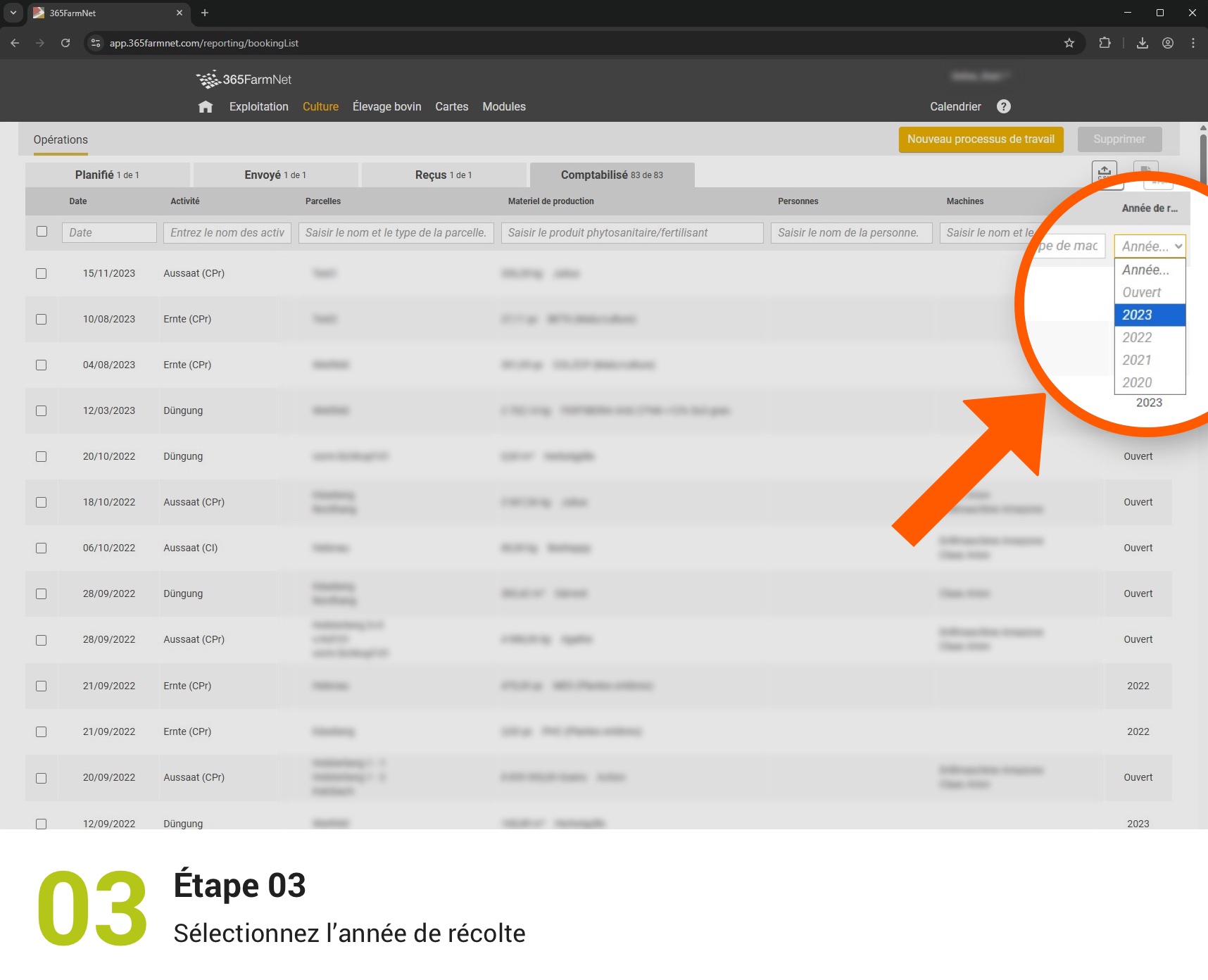Viewport: 1208px width, 980px height.
Task: Click the export CSV icon above table
Action: [x=1104, y=172]
